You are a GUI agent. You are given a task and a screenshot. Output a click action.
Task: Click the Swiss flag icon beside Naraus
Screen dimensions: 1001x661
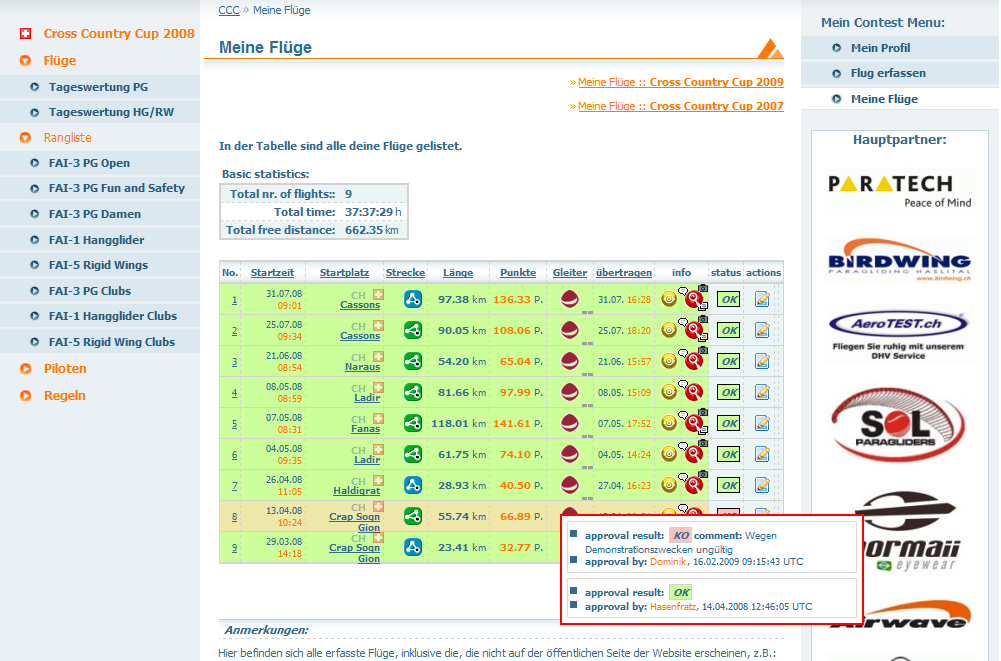tap(379, 356)
